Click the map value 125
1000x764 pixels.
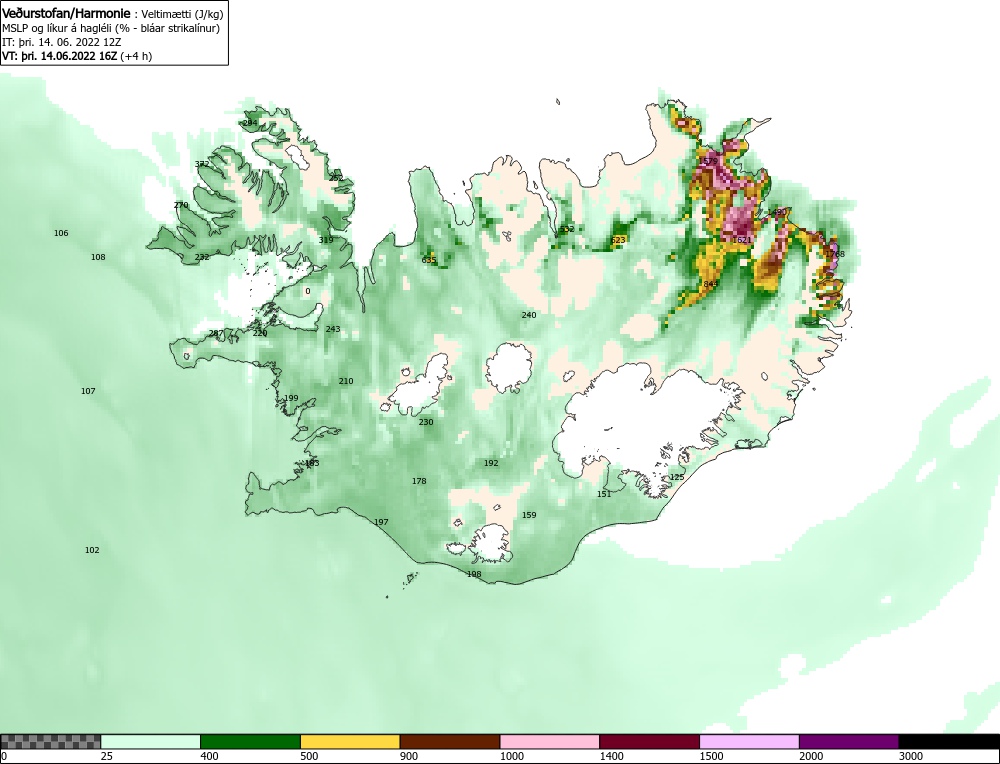(677, 477)
